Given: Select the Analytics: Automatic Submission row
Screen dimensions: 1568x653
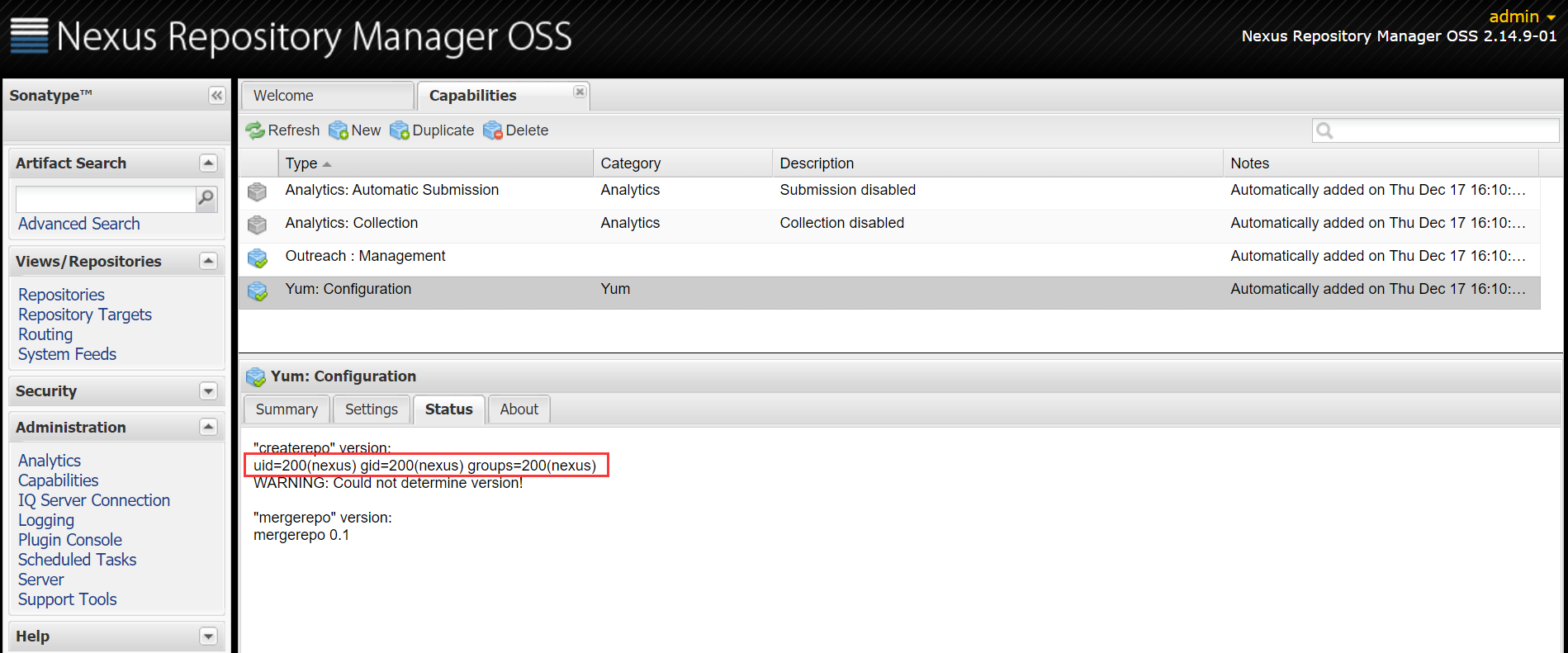Looking at the screenshot, I should pos(889,193).
